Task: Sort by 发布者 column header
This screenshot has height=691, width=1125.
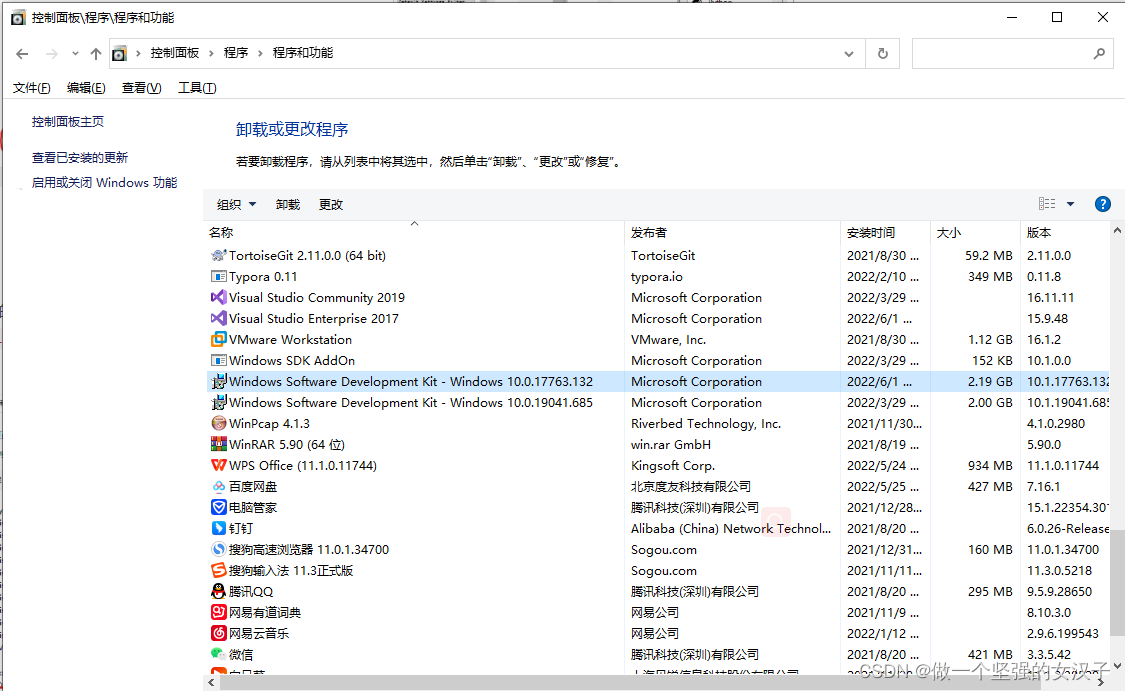Action: tap(732, 232)
